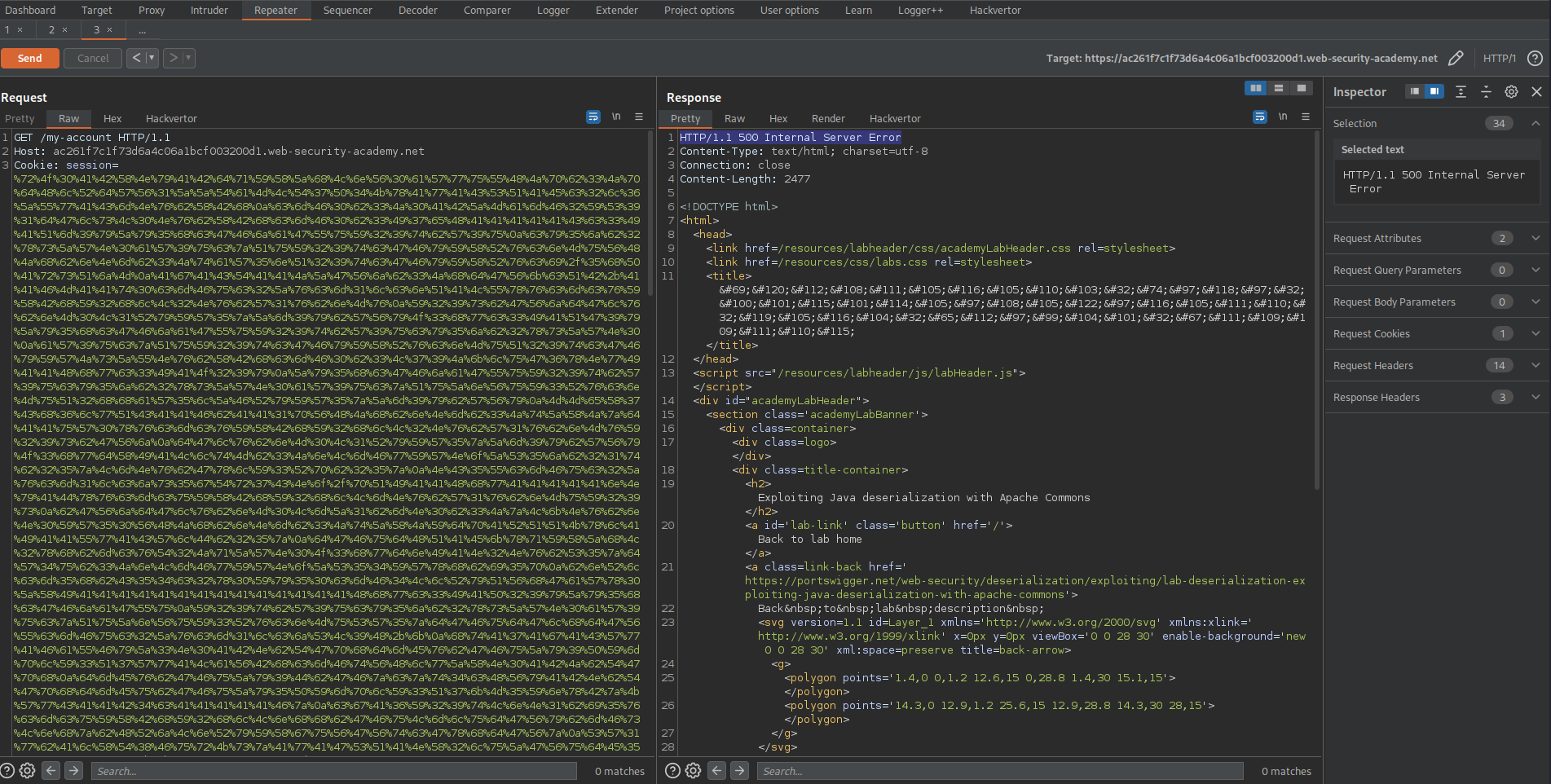Viewport: 1551px width, 784px height.
Task: Click the Request editor vertical scrollbar
Action: 650,214
